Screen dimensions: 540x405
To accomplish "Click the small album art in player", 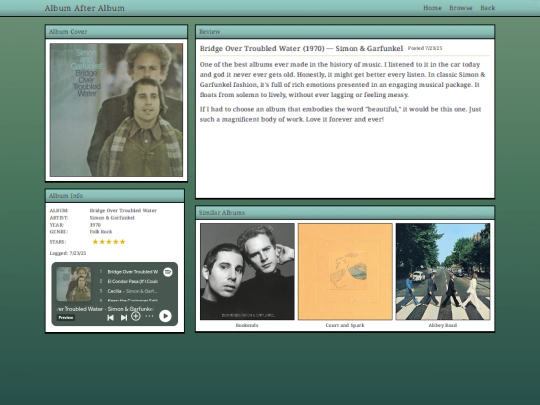I will click(74, 284).
